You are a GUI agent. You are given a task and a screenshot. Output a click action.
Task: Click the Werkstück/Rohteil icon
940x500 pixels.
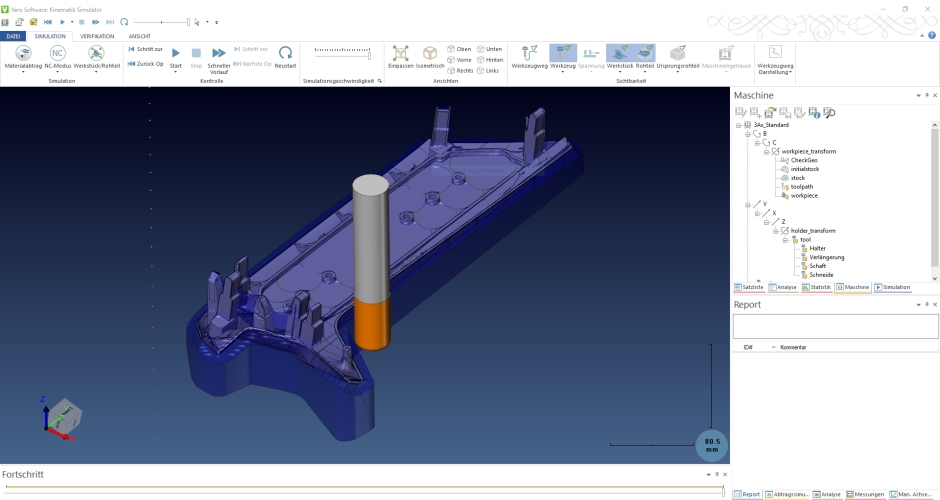point(97,53)
